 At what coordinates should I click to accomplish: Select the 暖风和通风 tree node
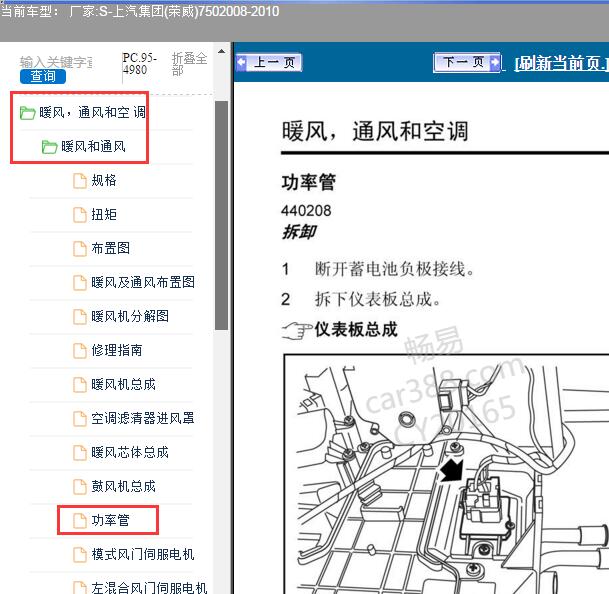[93, 146]
